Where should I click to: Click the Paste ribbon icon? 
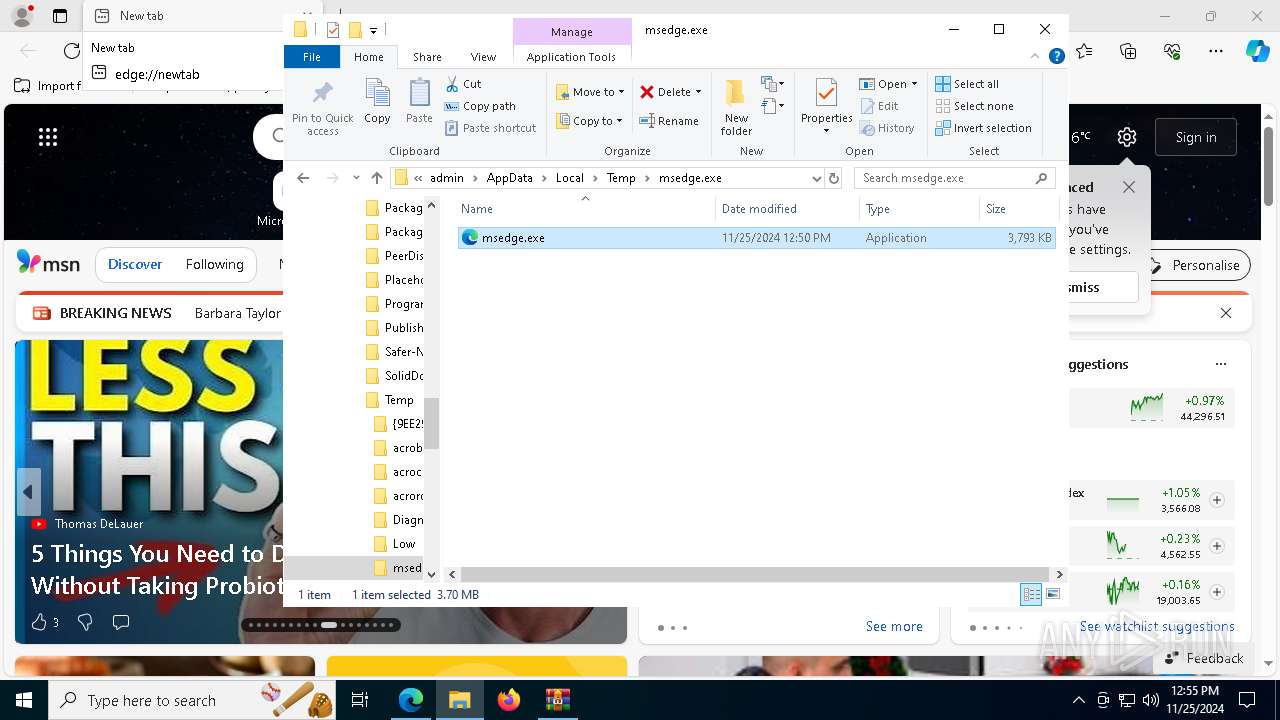(419, 101)
